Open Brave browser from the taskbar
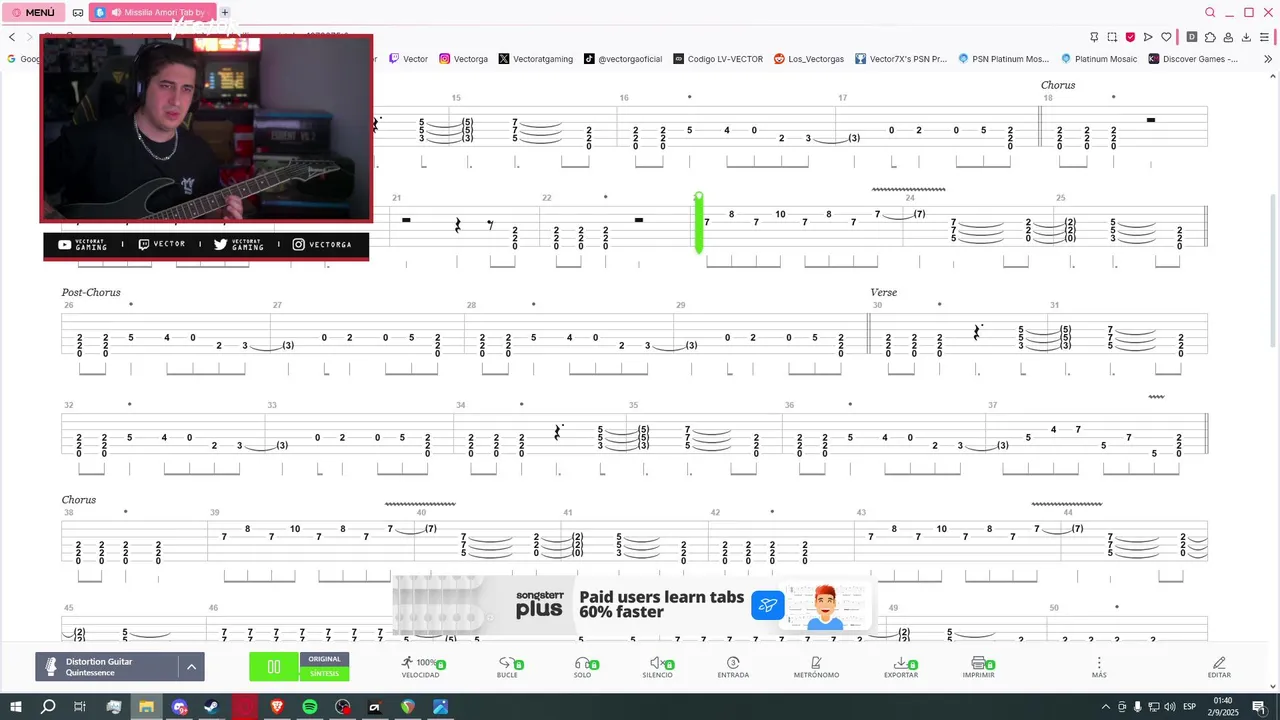This screenshot has height=720, width=1280. (x=277, y=707)
